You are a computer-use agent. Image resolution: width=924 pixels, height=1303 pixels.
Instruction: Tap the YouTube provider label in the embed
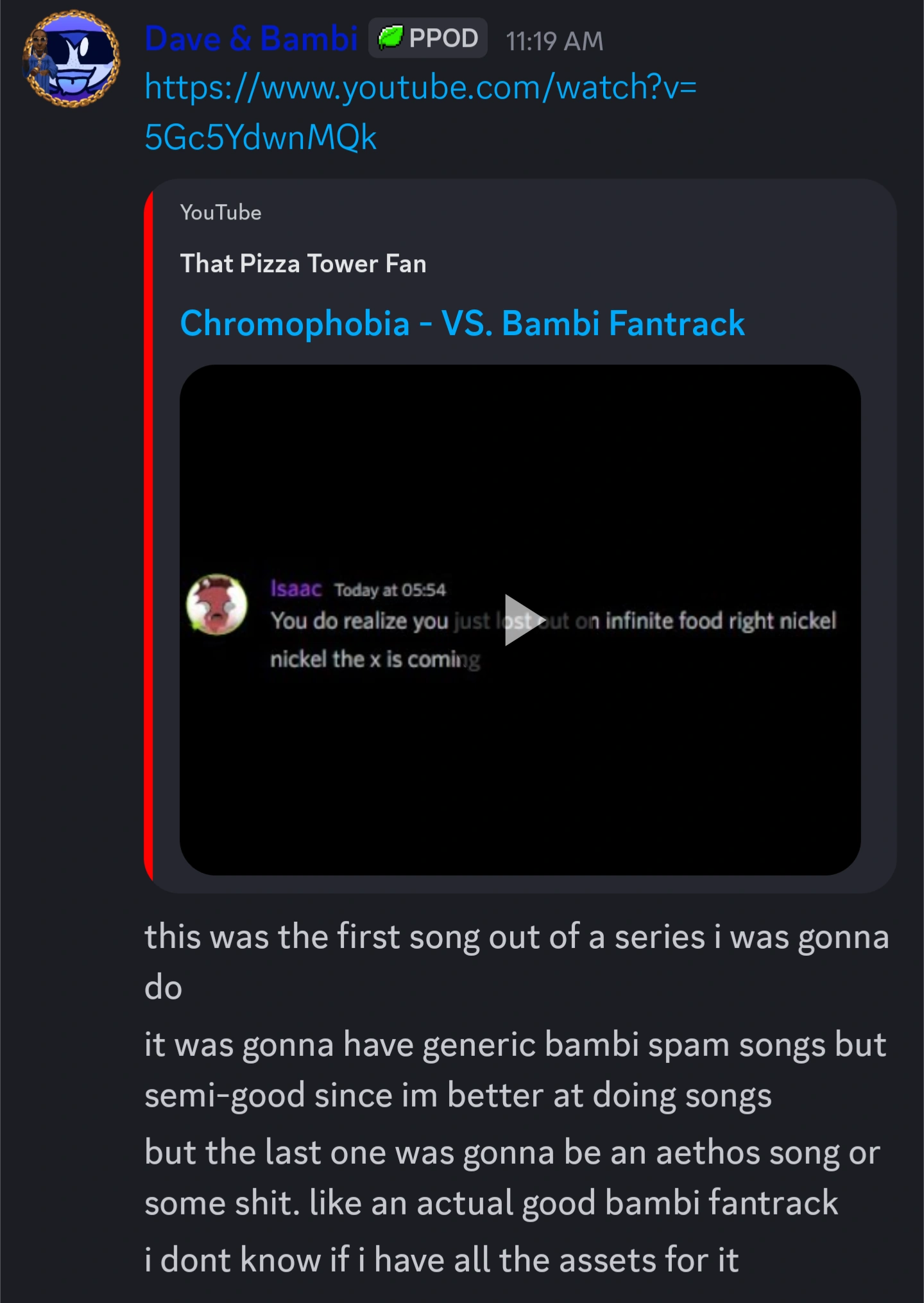tap(221, 212)
